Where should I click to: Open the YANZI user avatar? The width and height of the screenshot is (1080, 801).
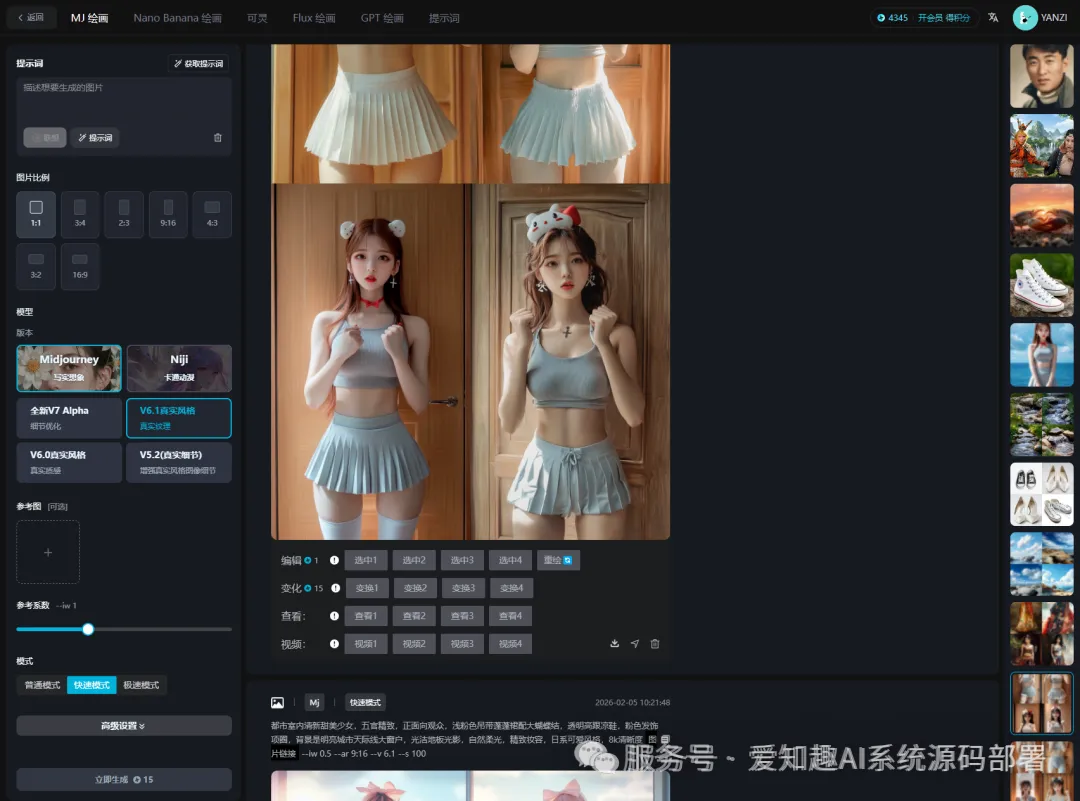[x=1025, y=18]
